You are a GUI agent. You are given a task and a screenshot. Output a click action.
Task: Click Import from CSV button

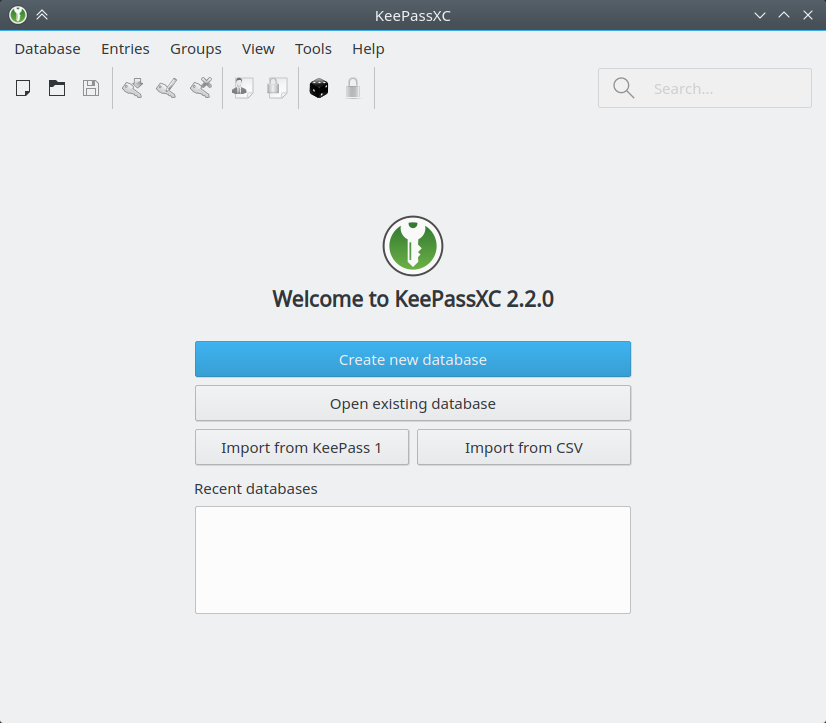click(524, 448)
